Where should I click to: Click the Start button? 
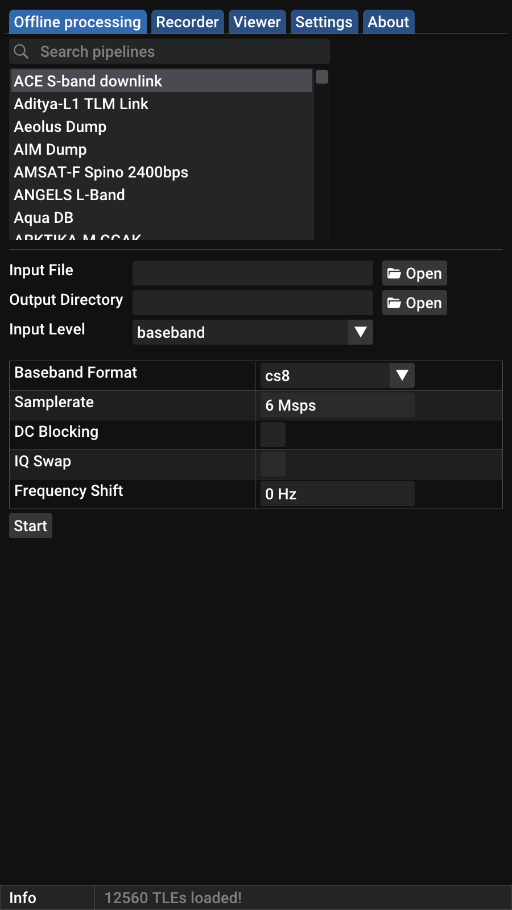[31, 525]
